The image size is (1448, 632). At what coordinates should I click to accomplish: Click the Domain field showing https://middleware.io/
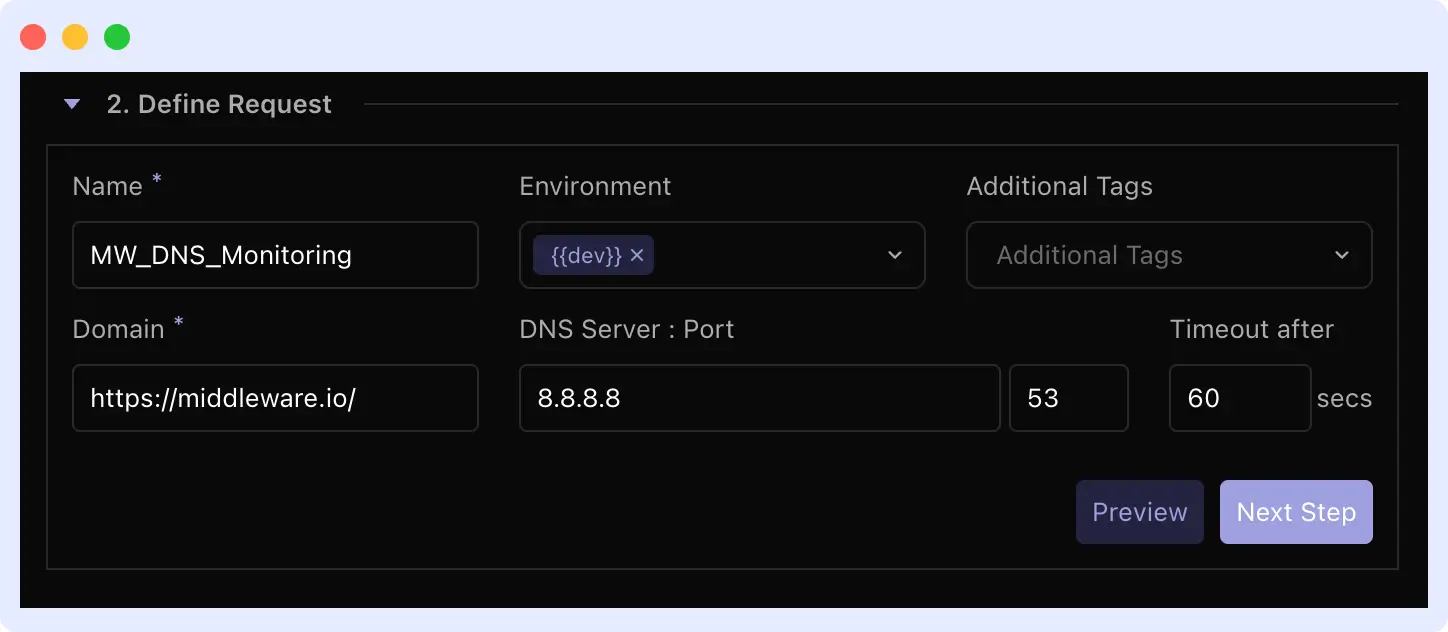(x=275, y=398)
